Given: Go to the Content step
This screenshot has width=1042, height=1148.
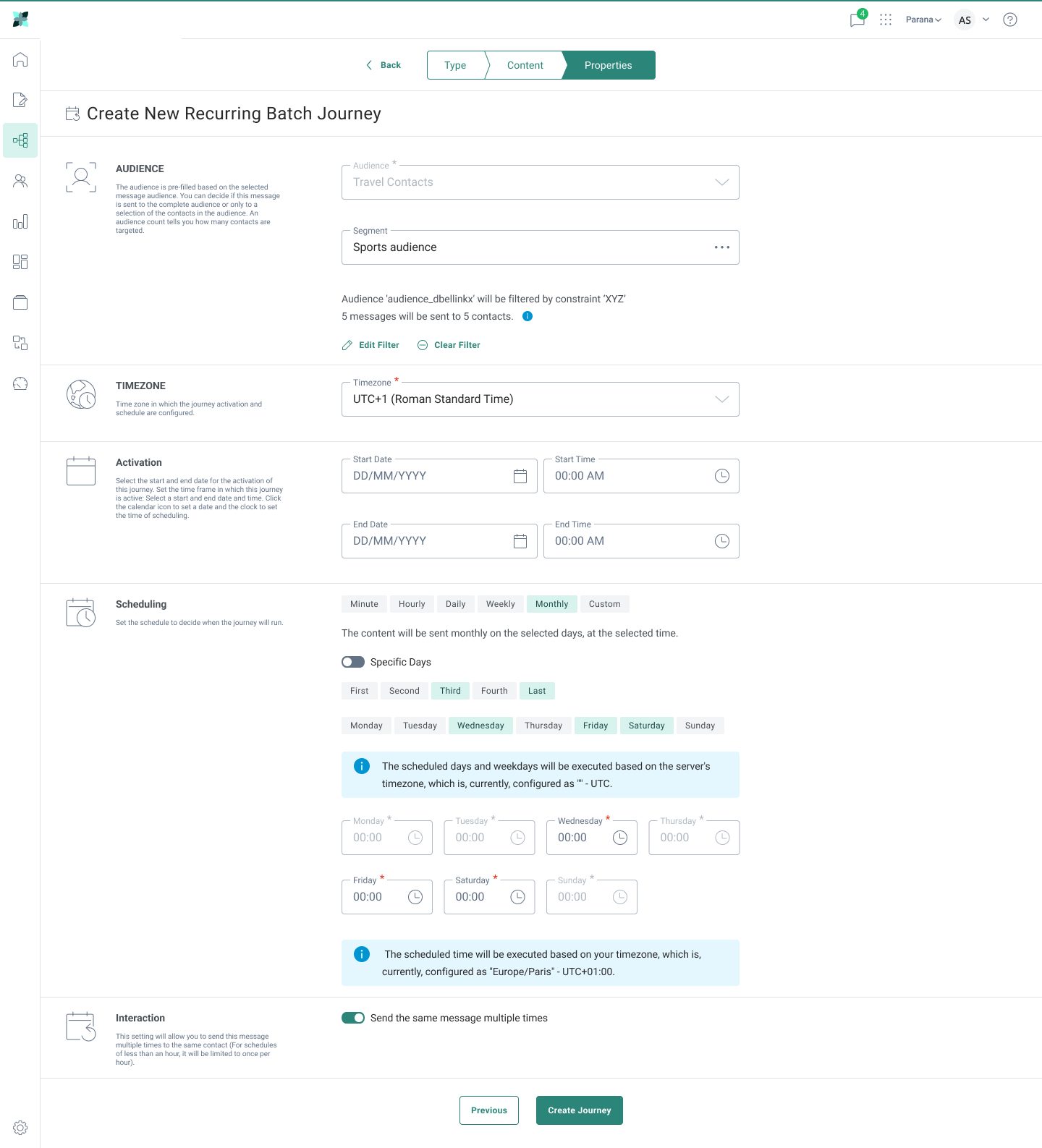Looking at the screenshot, I should (525, 65).
